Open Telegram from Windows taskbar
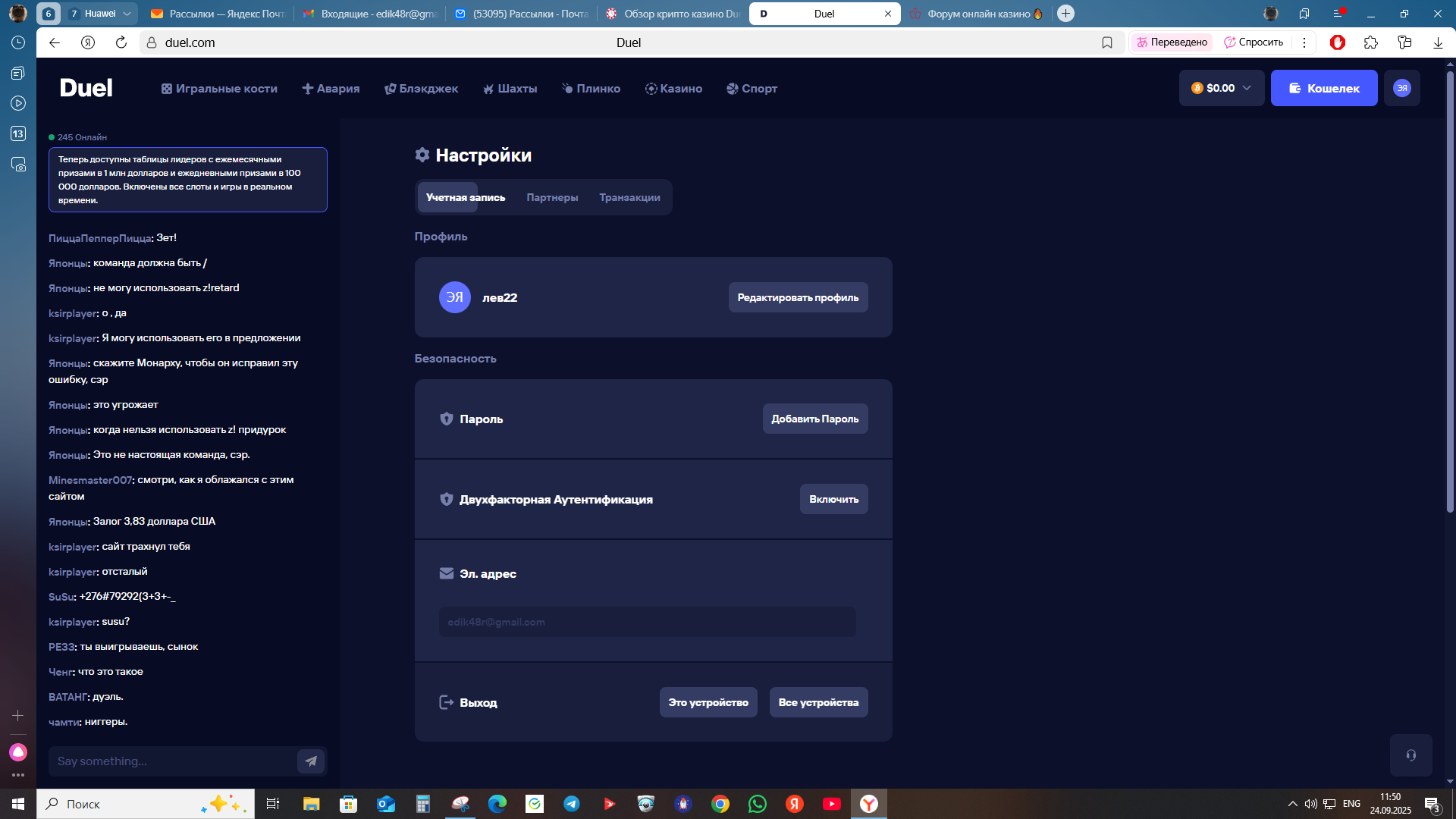Viewport: 1456px width, 819px height. [572, 804]
